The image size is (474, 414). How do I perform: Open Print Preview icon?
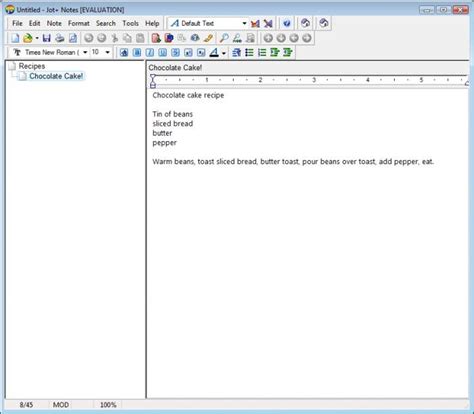click(x=73, y=38)
